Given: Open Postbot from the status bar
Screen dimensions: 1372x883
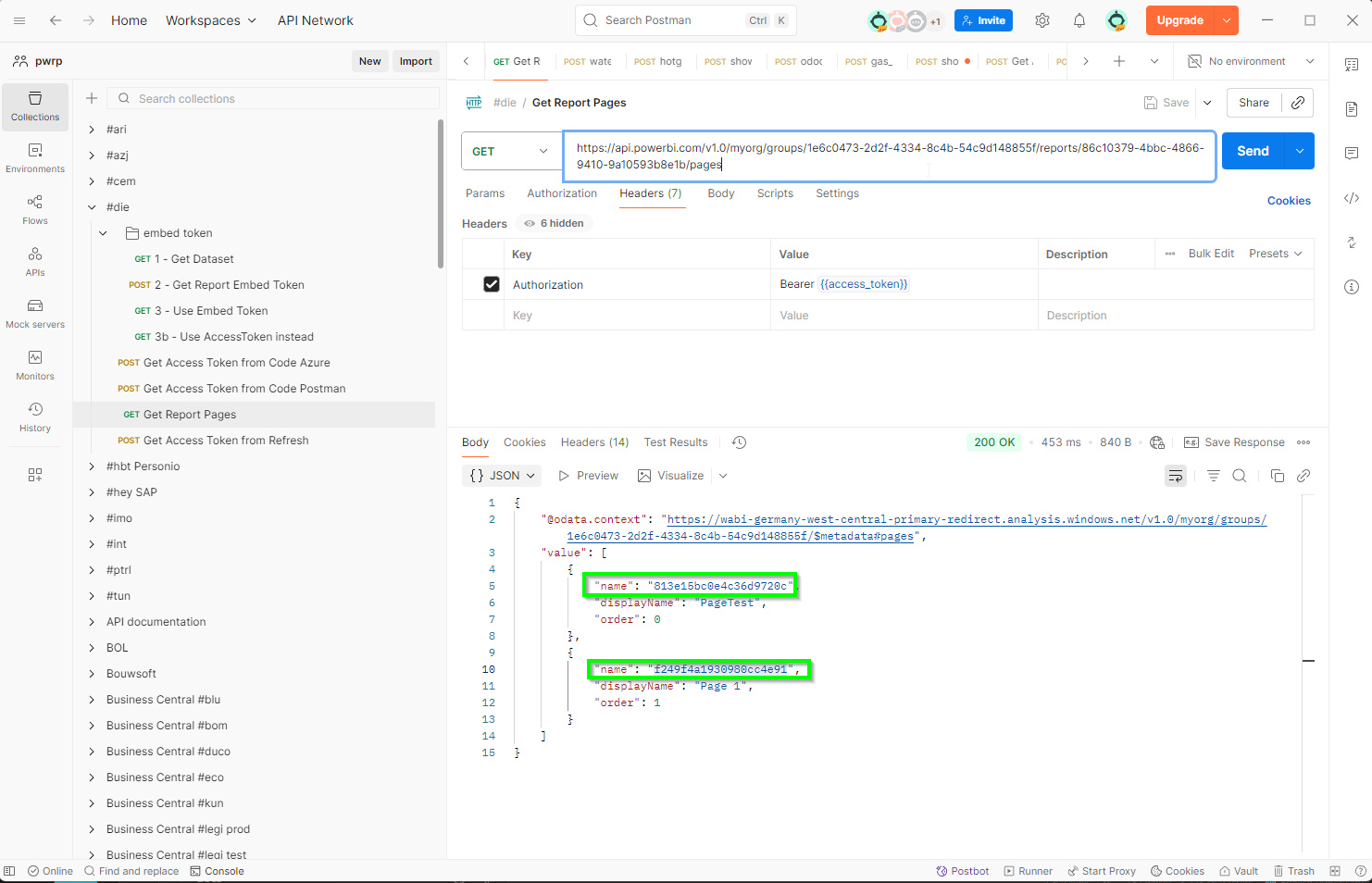Looking at the screenshot, I should 963,871.
